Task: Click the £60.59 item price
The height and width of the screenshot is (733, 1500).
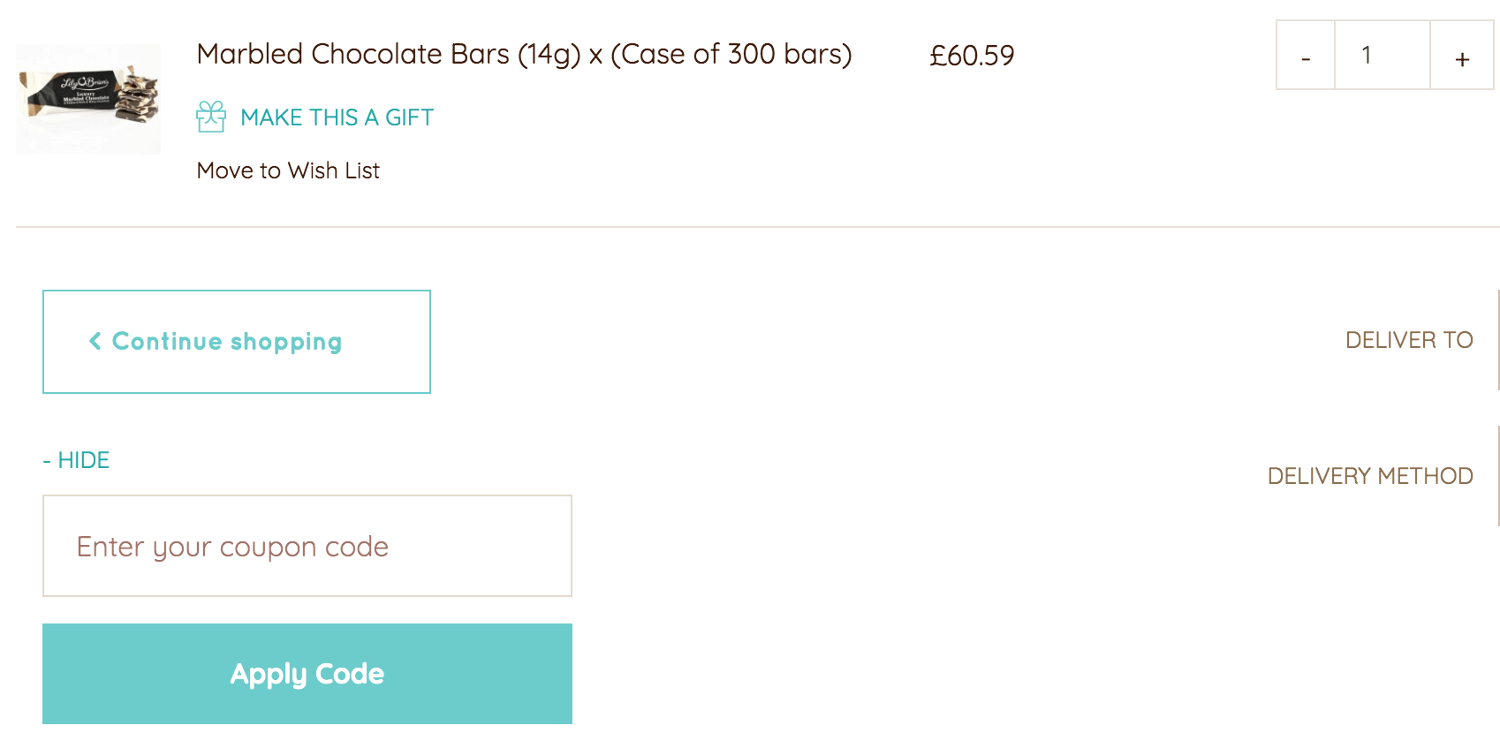Action: pos(972,55)
